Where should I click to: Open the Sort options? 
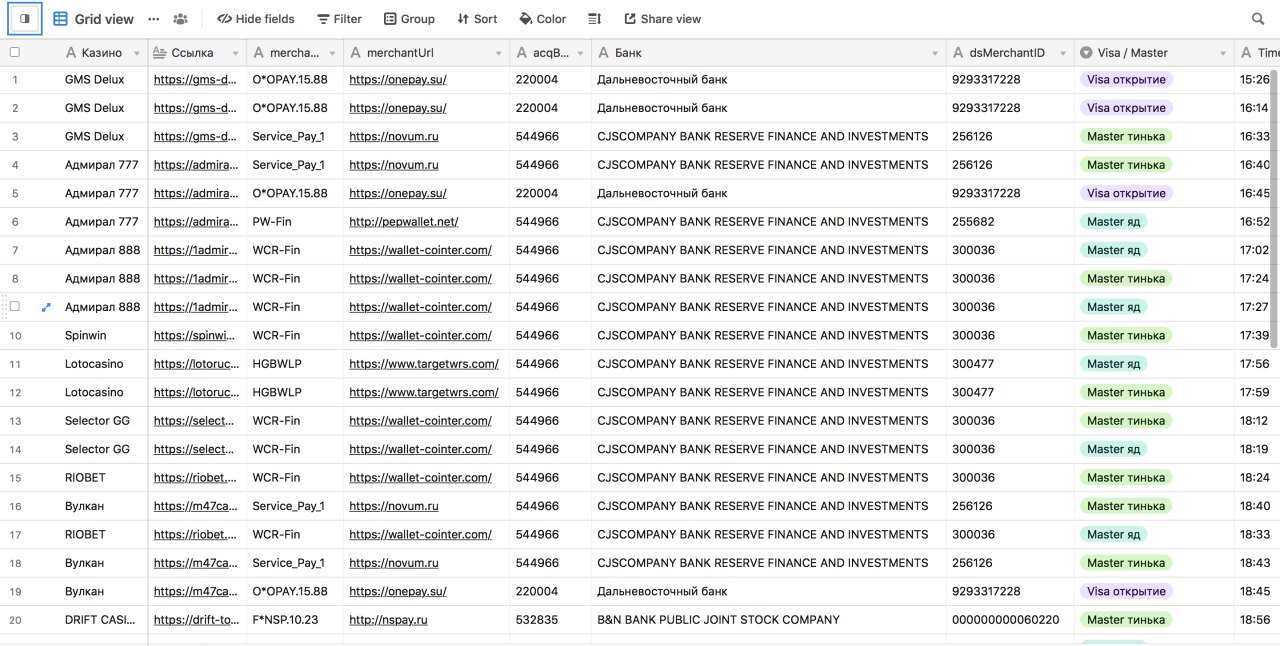click(x=477, y=19)
